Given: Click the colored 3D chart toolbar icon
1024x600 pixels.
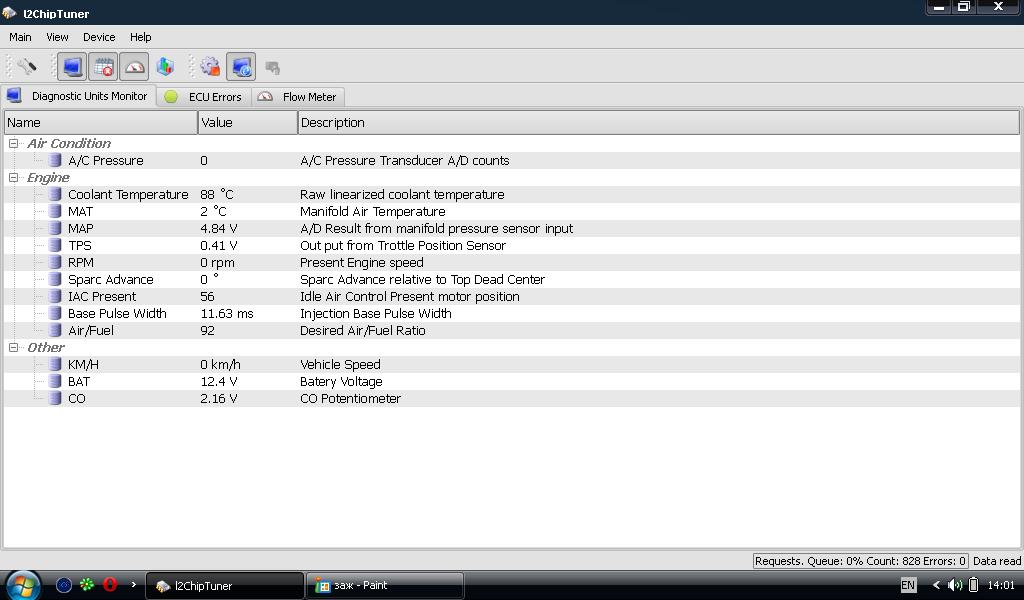Looking at the screenshot, I should [165, 66].
